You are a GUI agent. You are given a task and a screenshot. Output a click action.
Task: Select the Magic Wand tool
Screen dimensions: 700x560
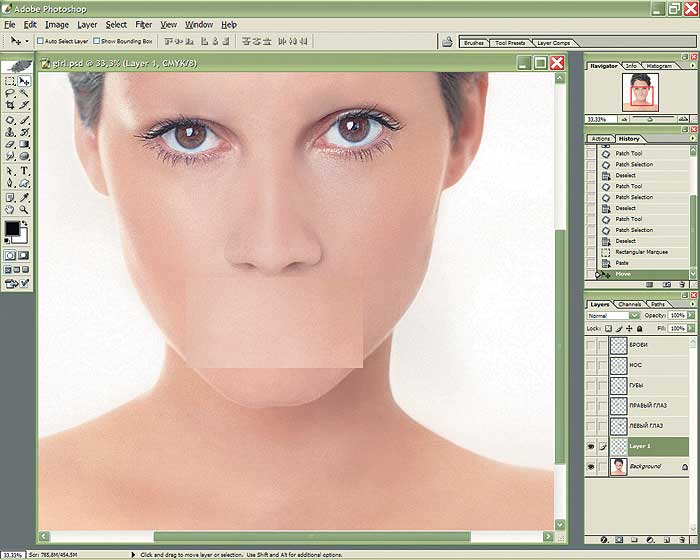pyautogui.click(x=24, y=93)
